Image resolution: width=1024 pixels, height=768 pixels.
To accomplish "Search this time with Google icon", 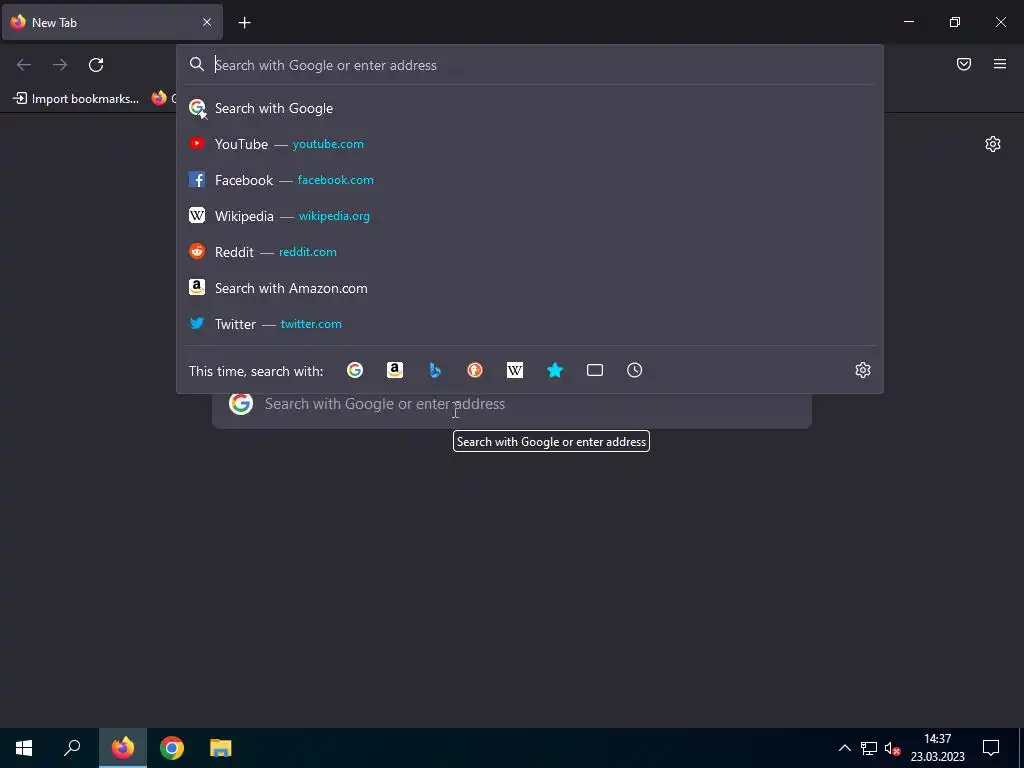I will [x=355, y=370].
